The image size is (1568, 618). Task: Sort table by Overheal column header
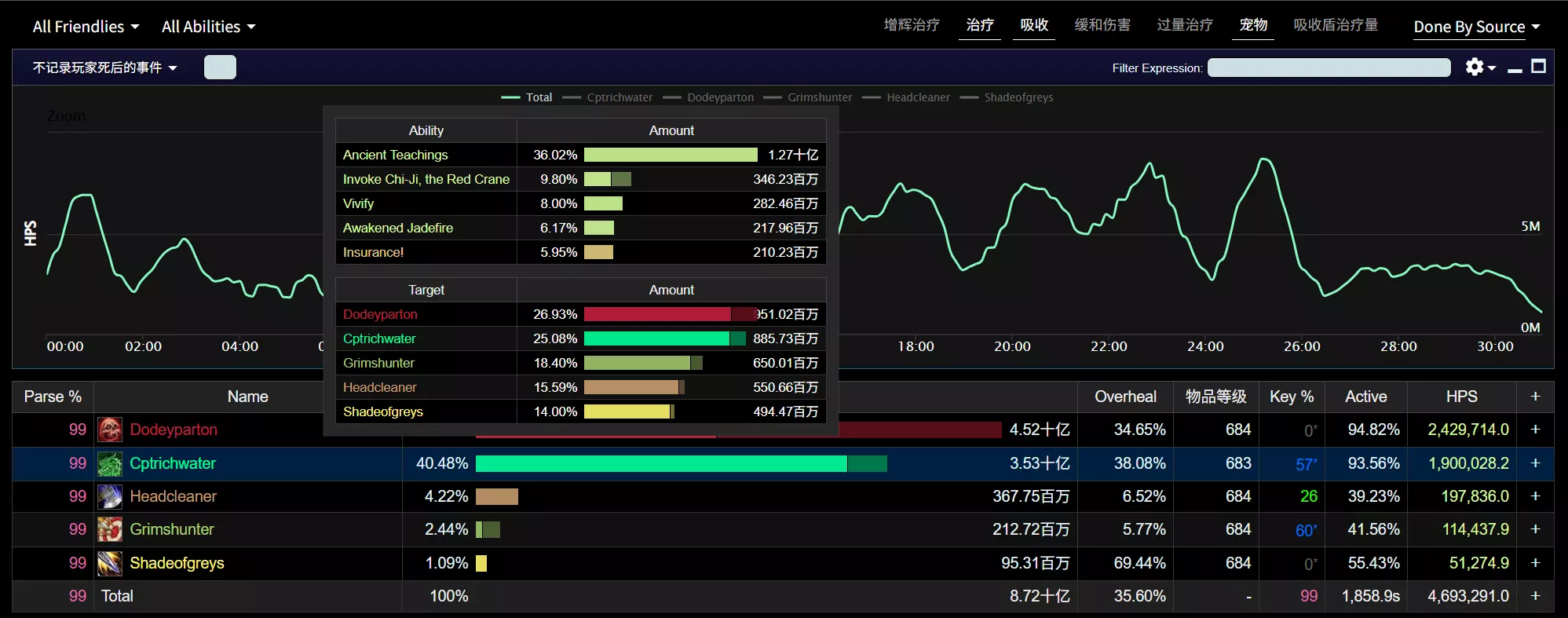pyautogui.click(x=1124, y=397)
